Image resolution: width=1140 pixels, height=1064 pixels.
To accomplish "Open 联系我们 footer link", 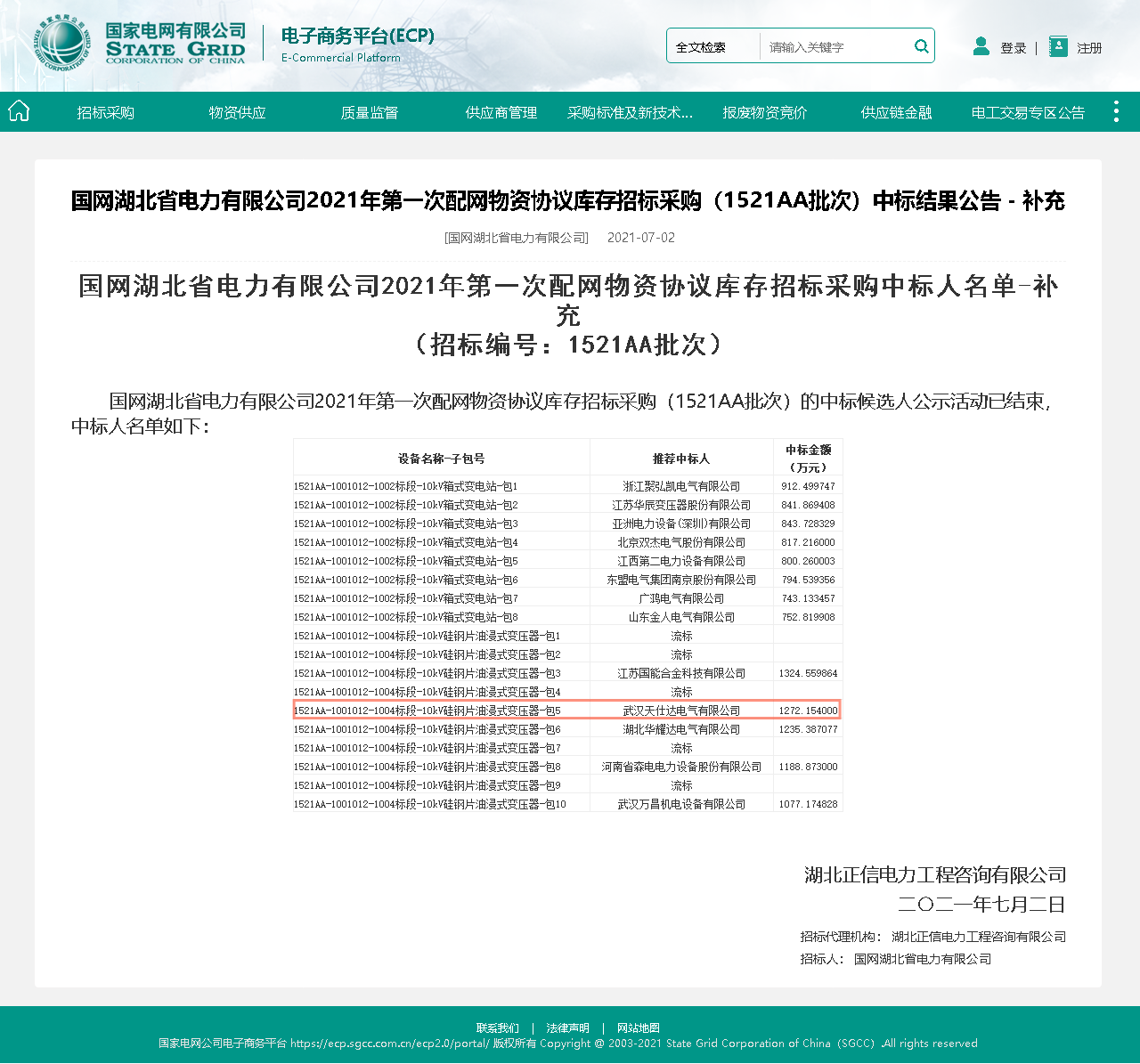I will click(497, 1027).
